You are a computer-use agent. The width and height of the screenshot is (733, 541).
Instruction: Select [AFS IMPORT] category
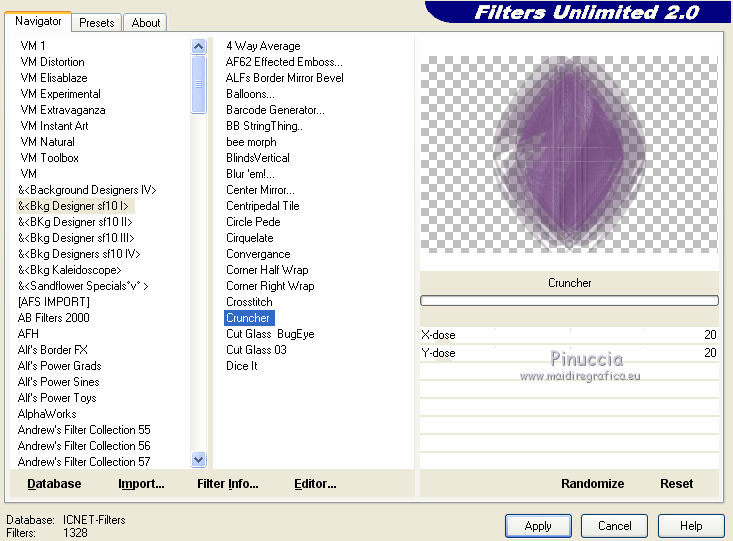[x=54, y=302]
